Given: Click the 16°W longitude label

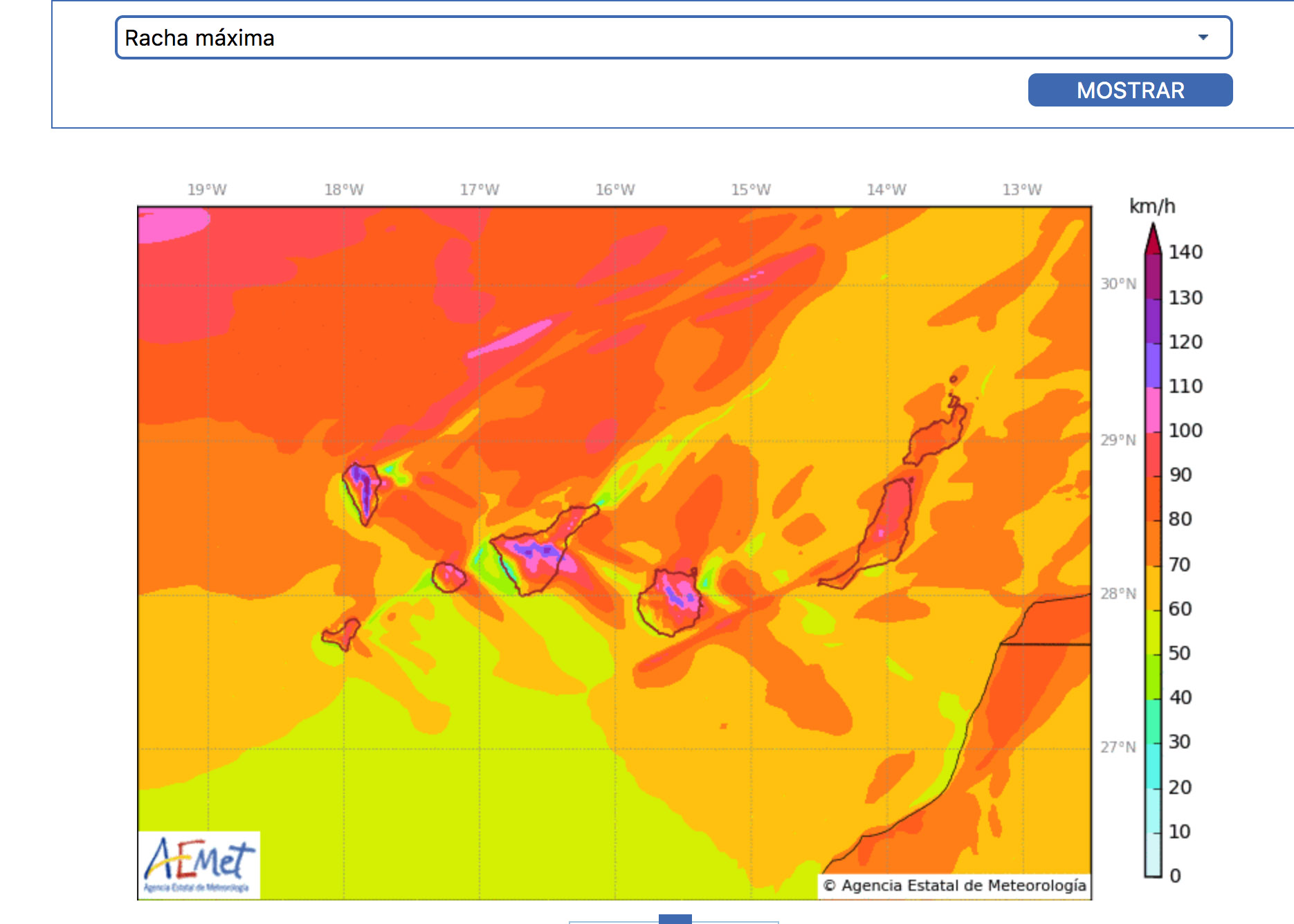Looking at the screenshot, I should [x=615, y=190].
